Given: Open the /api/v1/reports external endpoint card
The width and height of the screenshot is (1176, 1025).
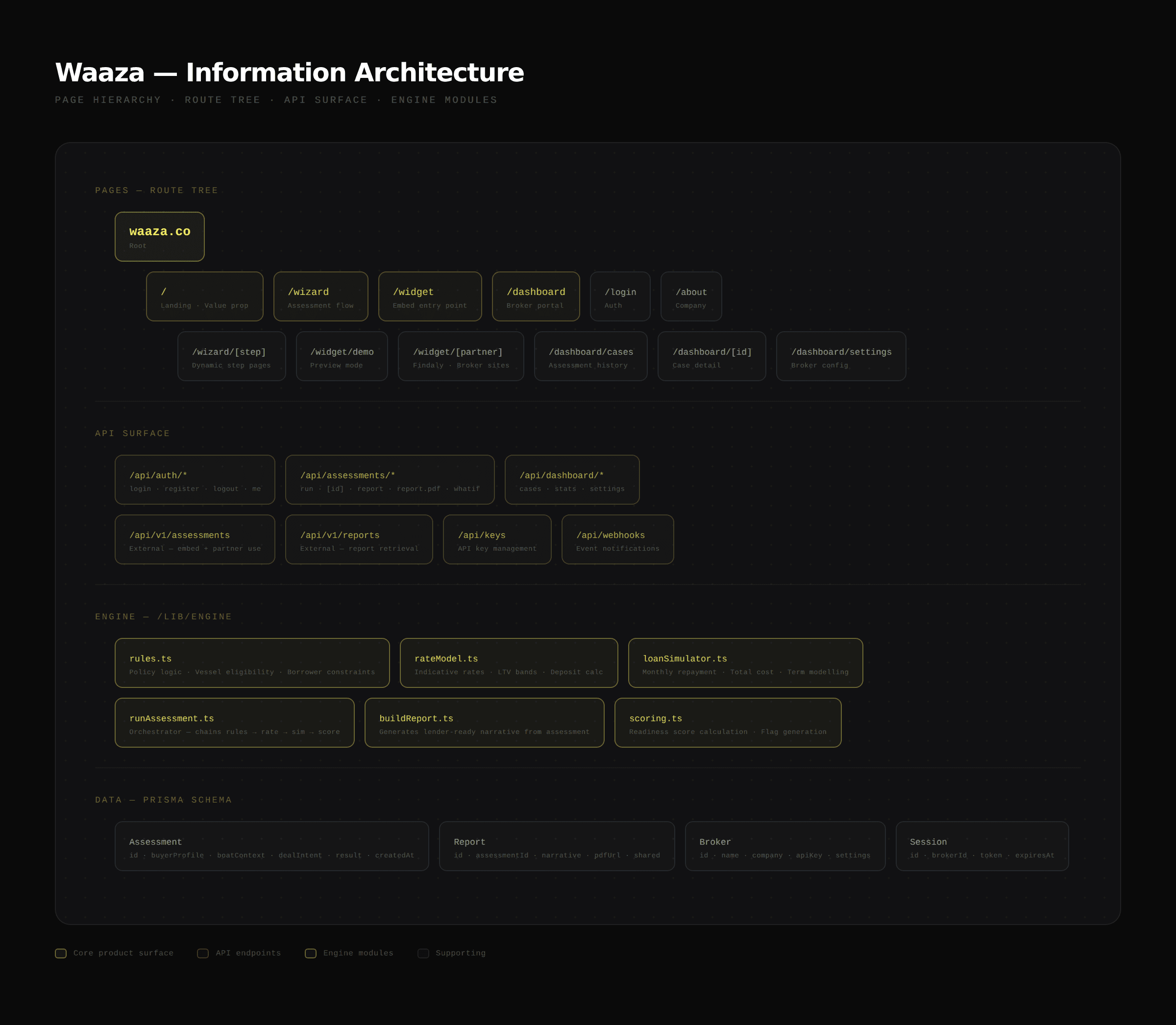Looking at the screenshot, I should pos(359,539).
